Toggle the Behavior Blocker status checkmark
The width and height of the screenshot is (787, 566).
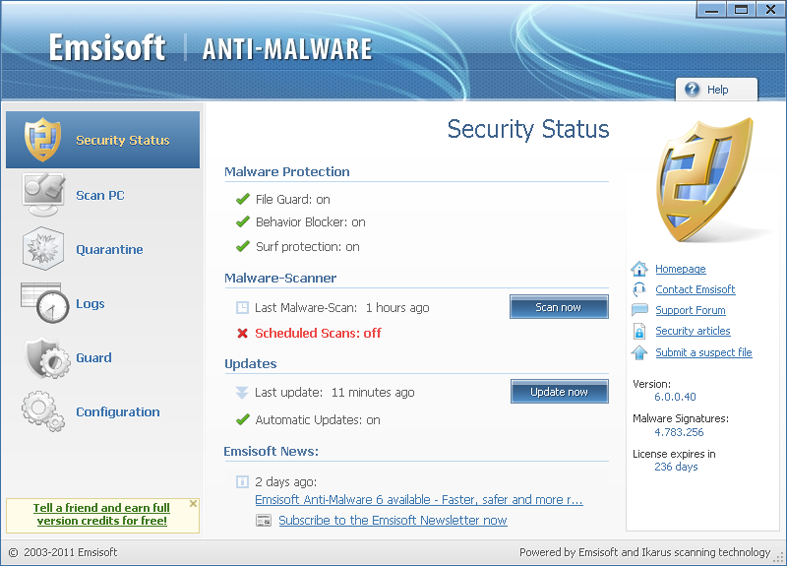tap(242, 222)
